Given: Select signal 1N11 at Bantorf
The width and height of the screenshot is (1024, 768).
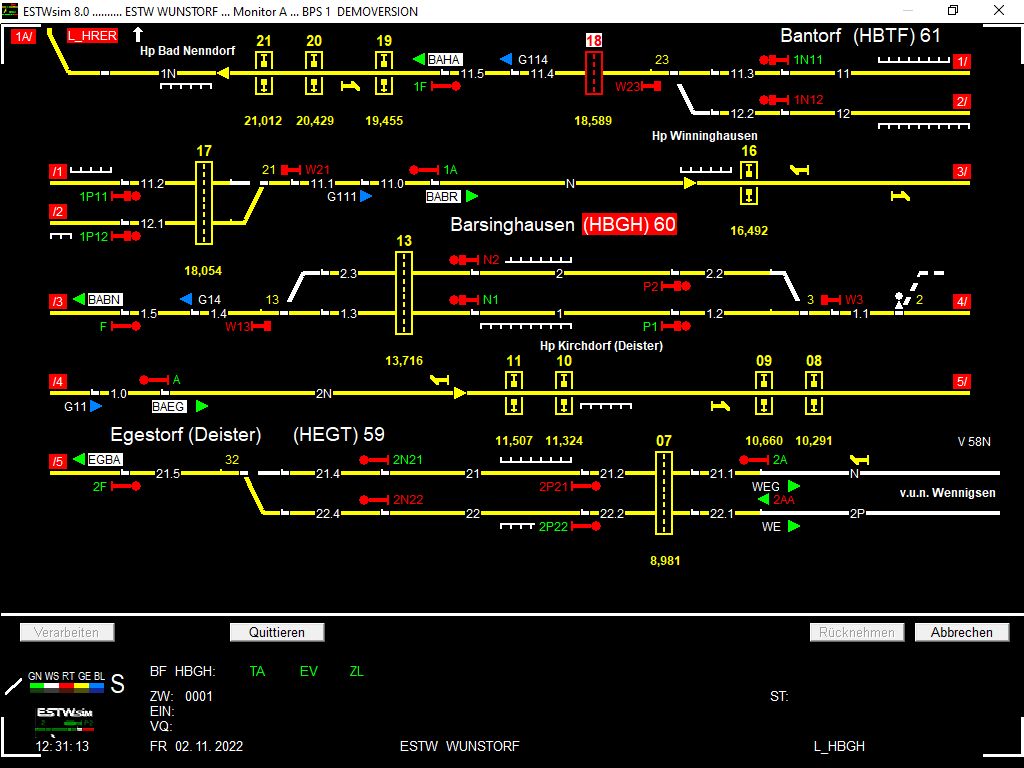Looking at the screenshot, I should pos(774,60).
